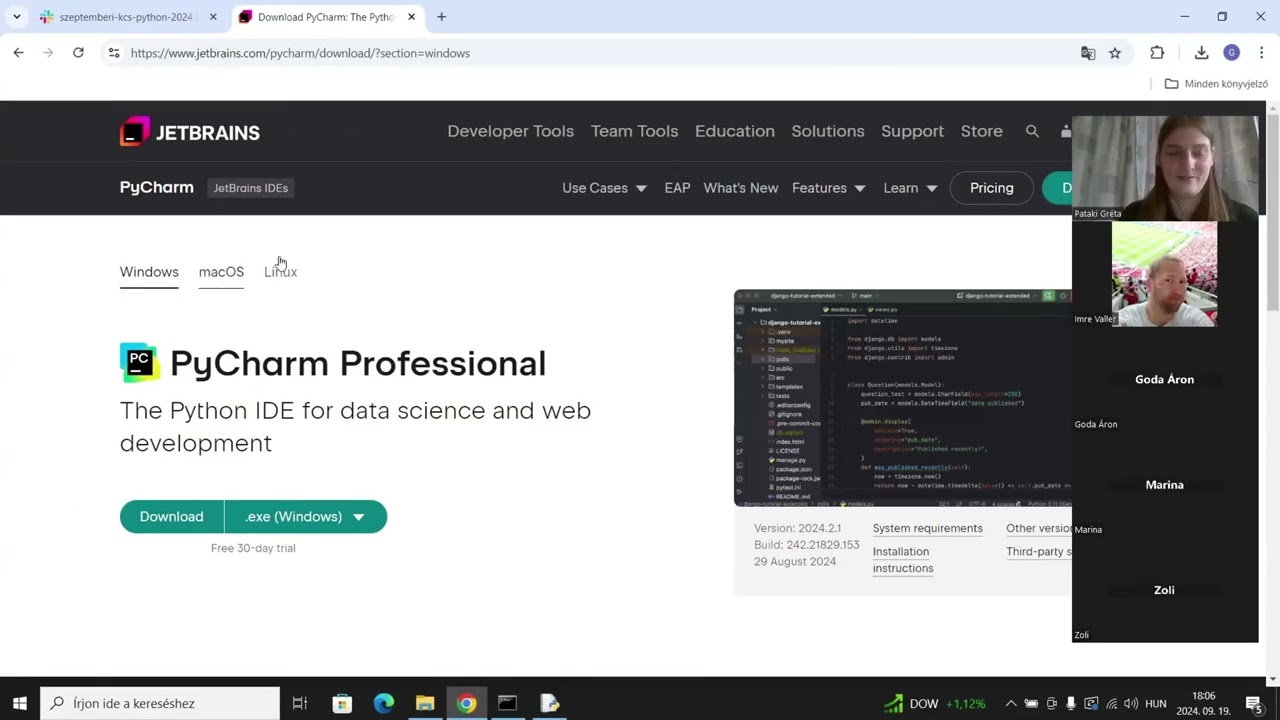Click the volume icon in the system tray

tap(1132, 704)
